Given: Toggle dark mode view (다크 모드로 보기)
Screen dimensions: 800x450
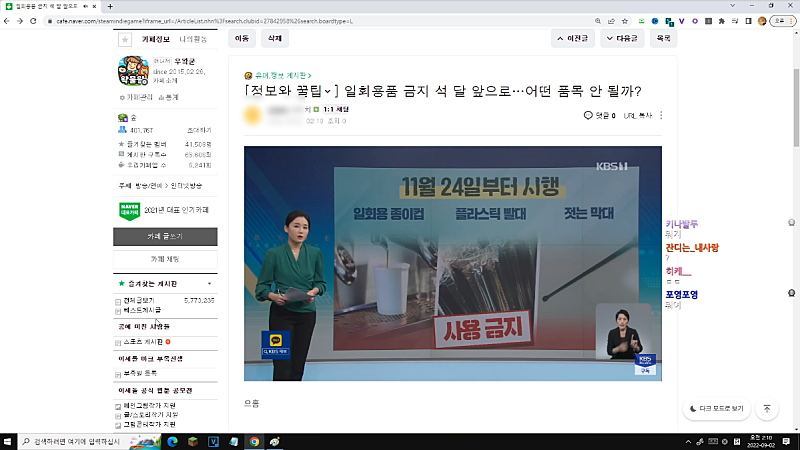Looking at the screenshot, I should pos(717,408).
